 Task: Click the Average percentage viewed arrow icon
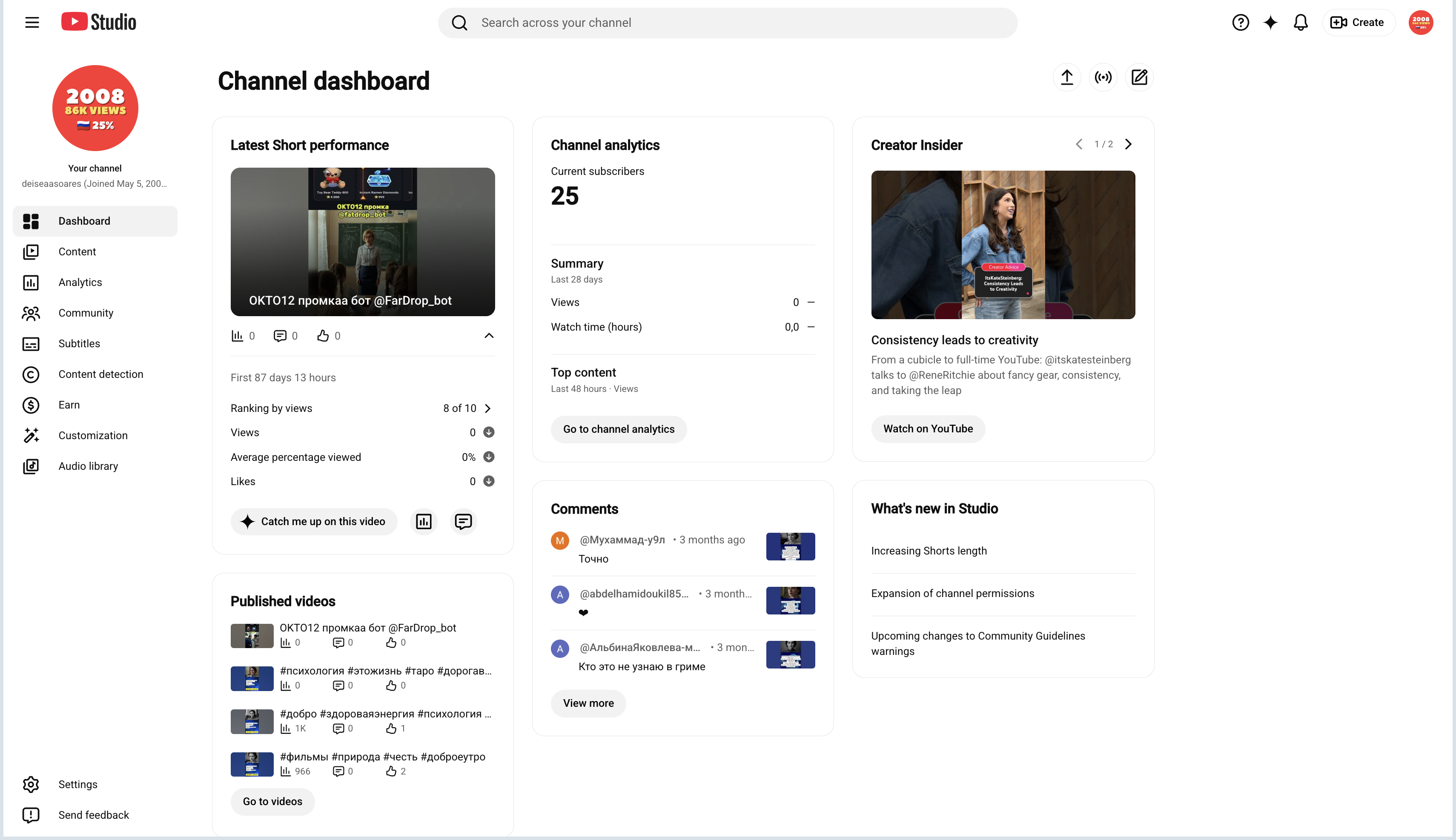click(488, 457)
